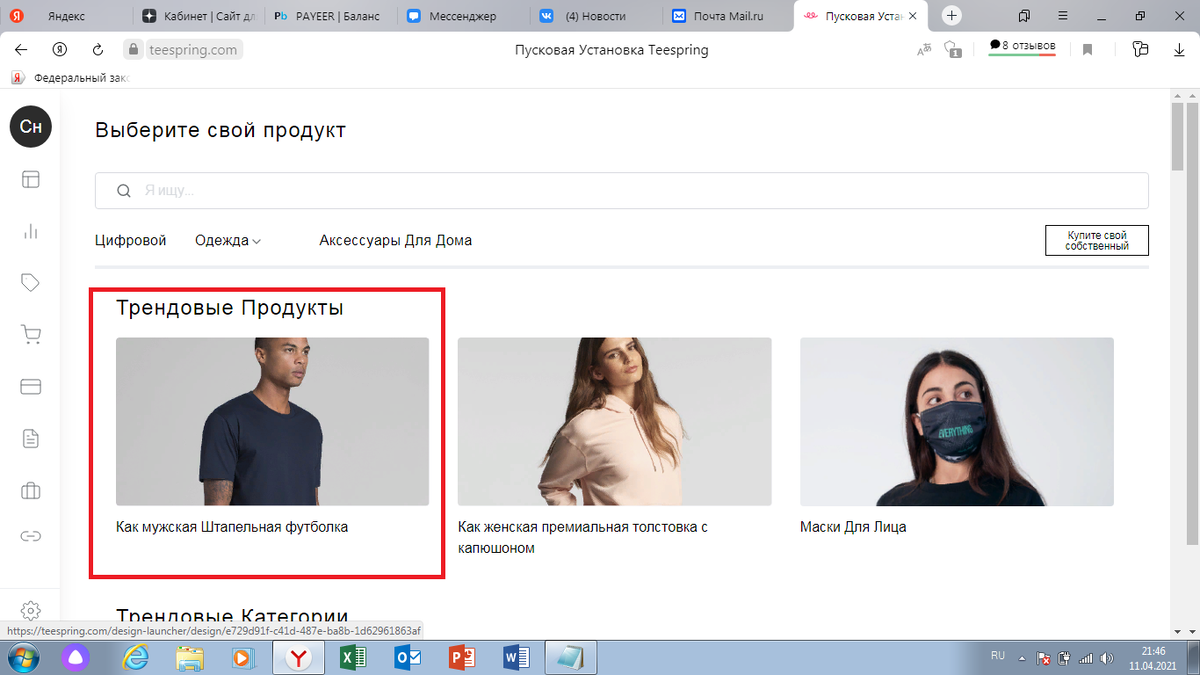Screen dimensions: 1200x675
Task: Click Как женская премиальная толстовка title
Action: [583, 537]
